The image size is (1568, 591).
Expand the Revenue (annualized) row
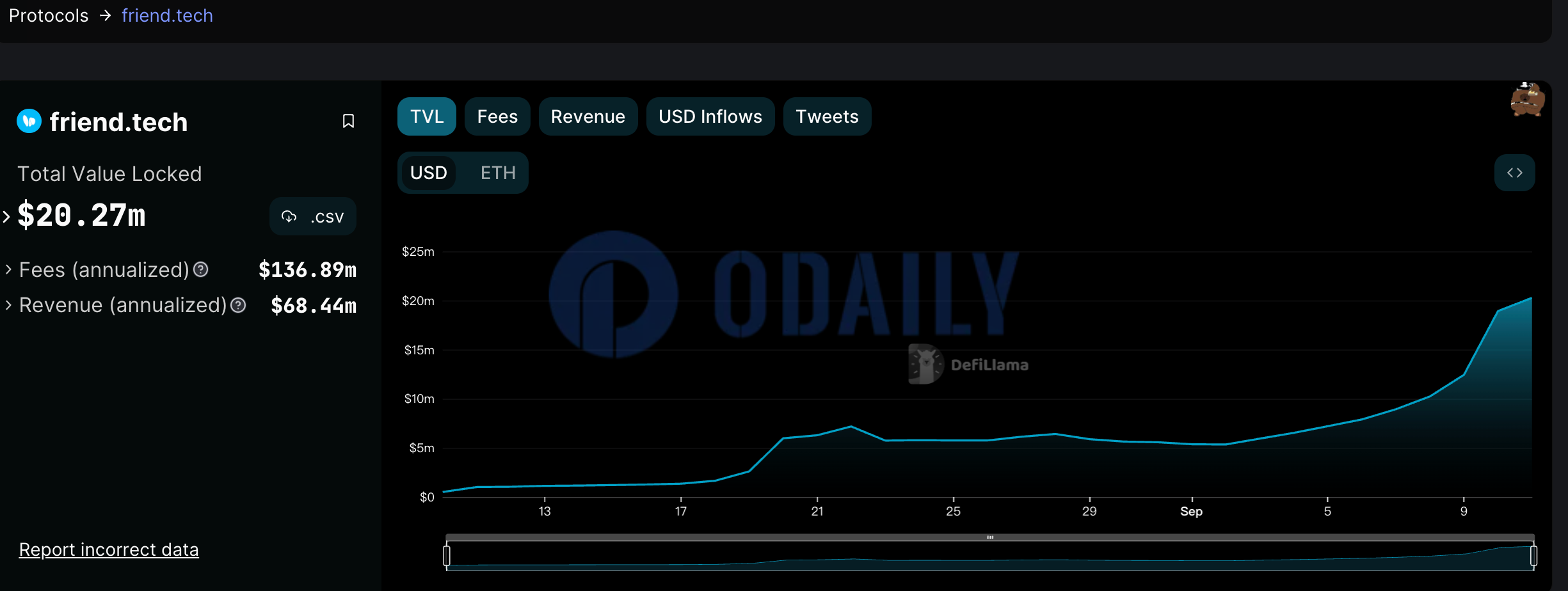point(8,305)
